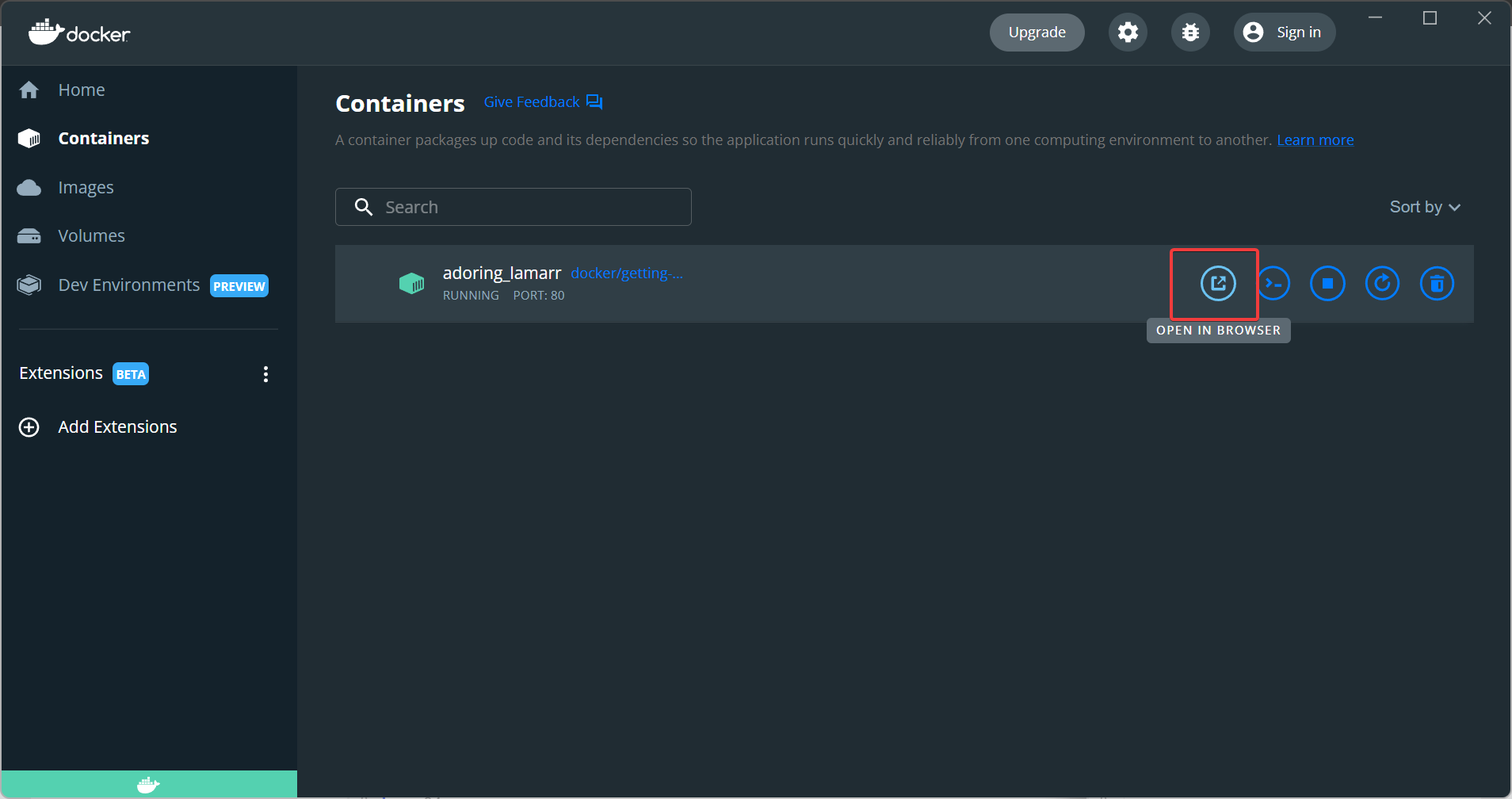Open the Learn more link

click(x=1315, y=140)
